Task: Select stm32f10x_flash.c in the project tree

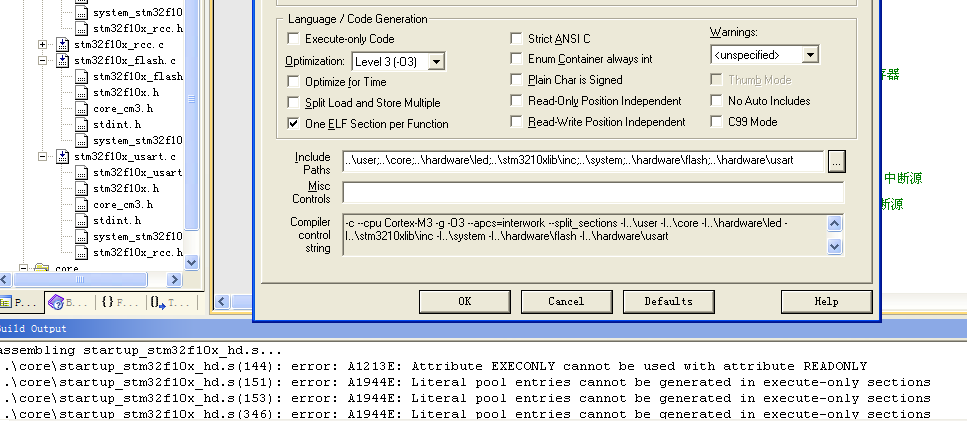Action: [125, 61]
